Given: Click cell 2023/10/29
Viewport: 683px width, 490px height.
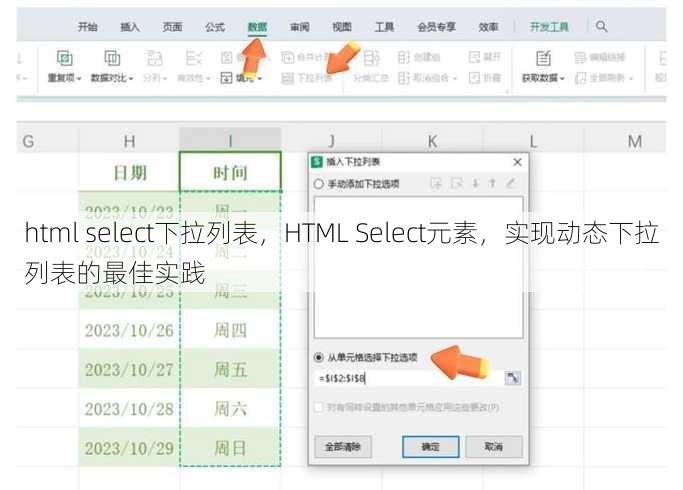Looking at the screenshot, I should coord(129,448).
